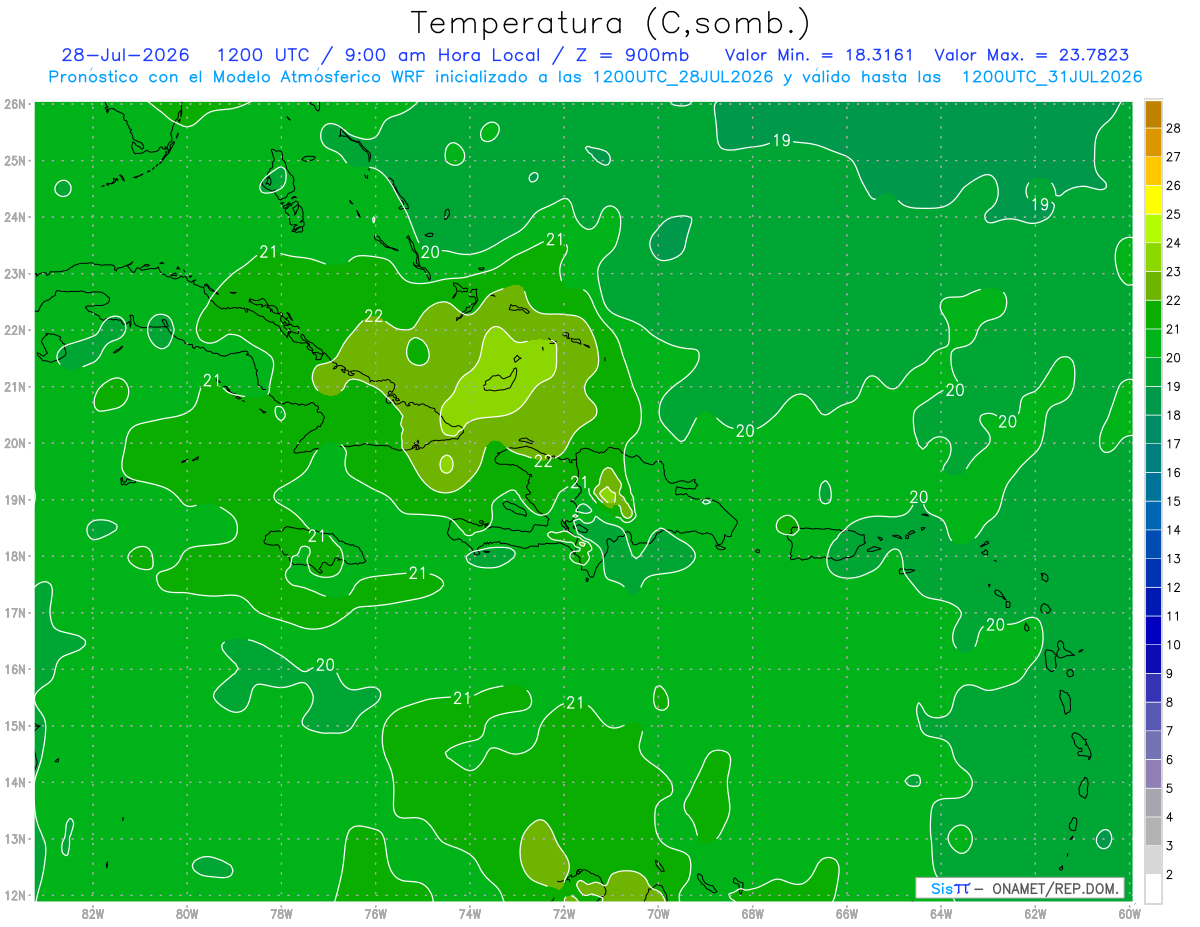Click the 19N latitude label
The image size is (1200, 927).
(14, 500)
